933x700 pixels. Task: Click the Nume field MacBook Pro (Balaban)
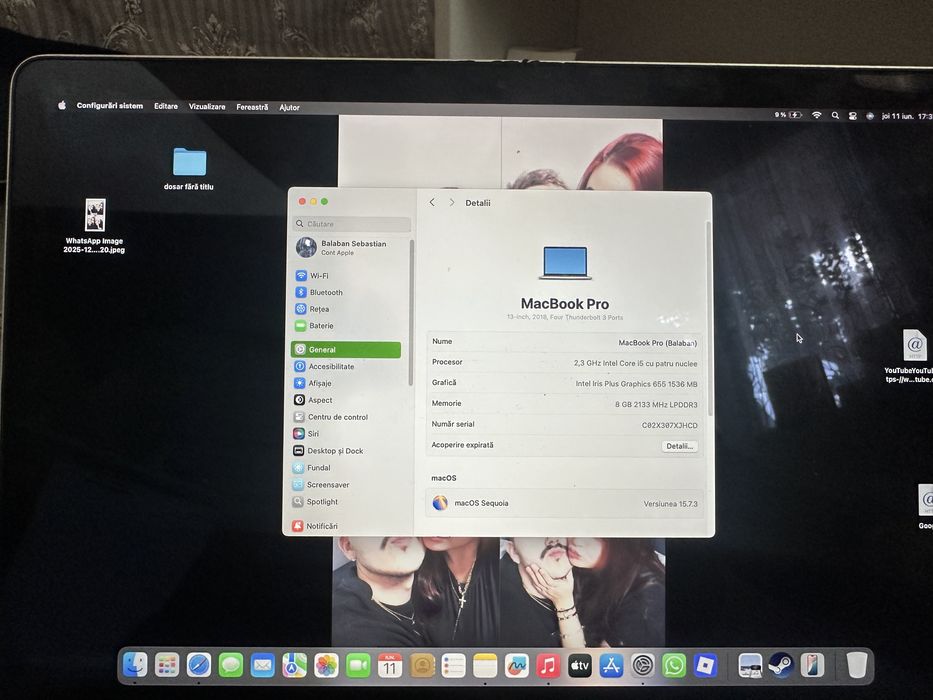658,343
